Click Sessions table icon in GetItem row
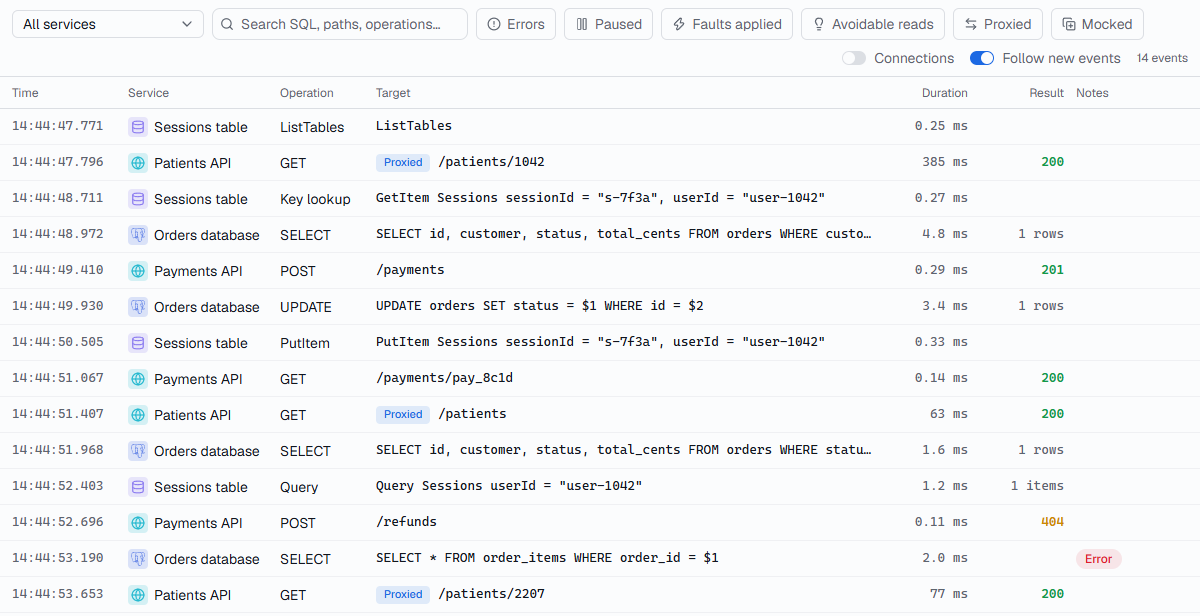Screen dimensions: 1200x616 click(138, 199)
